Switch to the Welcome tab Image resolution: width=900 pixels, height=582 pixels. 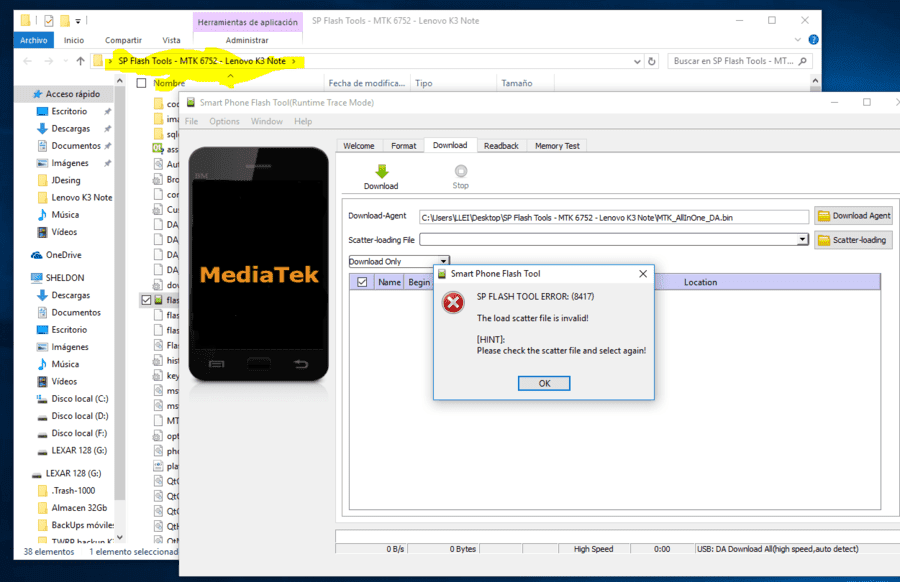click(x=359, y=146)
